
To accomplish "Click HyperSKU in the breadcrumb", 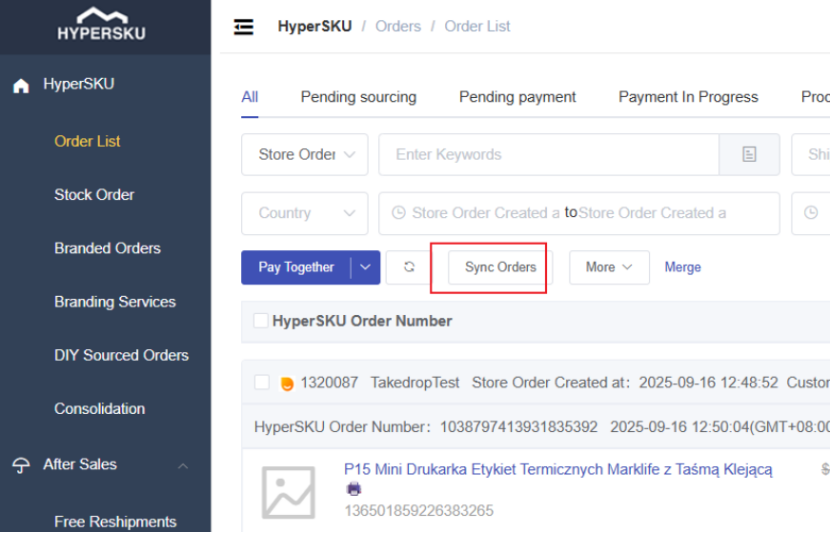I will coord(315,26).
